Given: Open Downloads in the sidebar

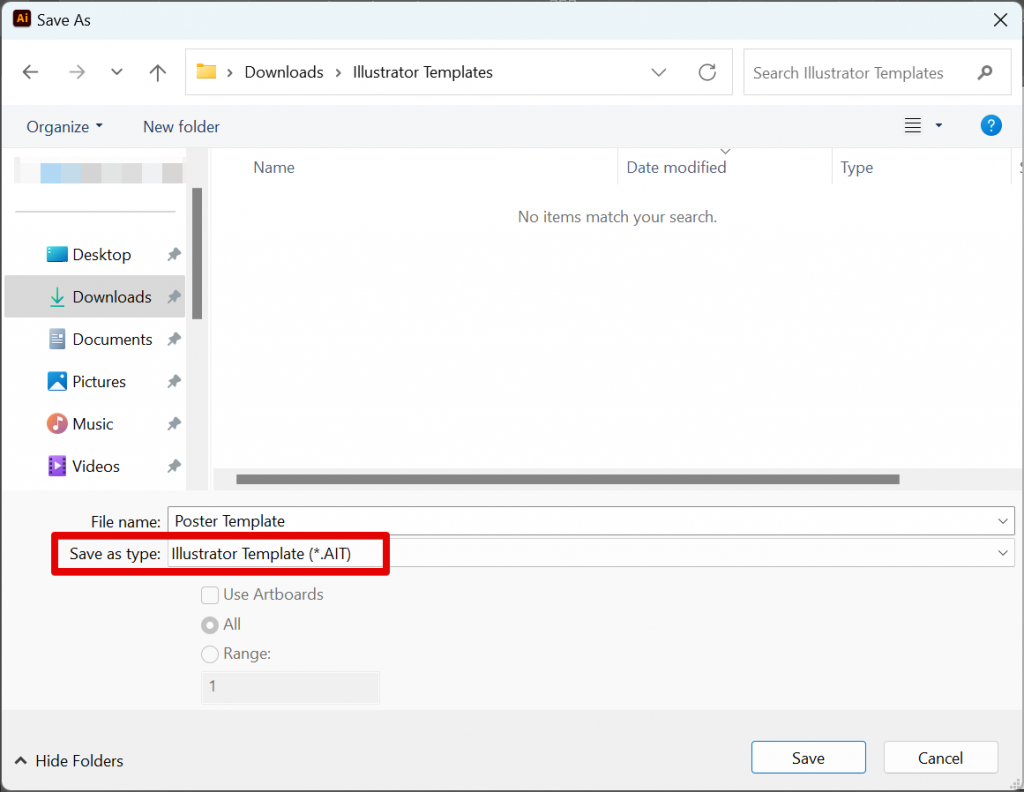Looking at the screenshot, I should (111, 297).
